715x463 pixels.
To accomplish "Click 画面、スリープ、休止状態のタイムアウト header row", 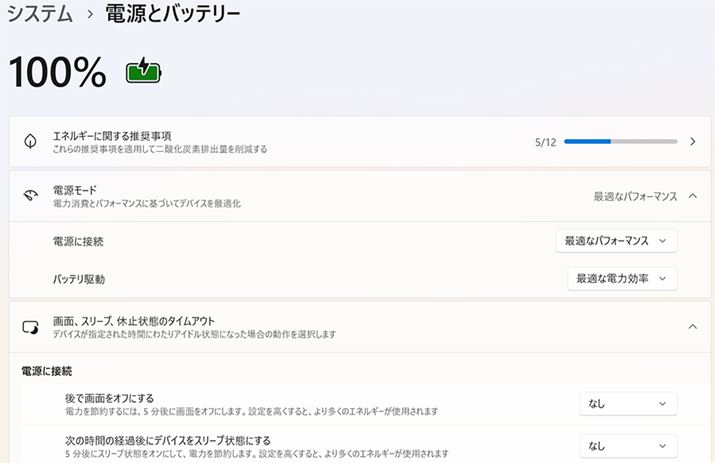I will tap(359, 327).
